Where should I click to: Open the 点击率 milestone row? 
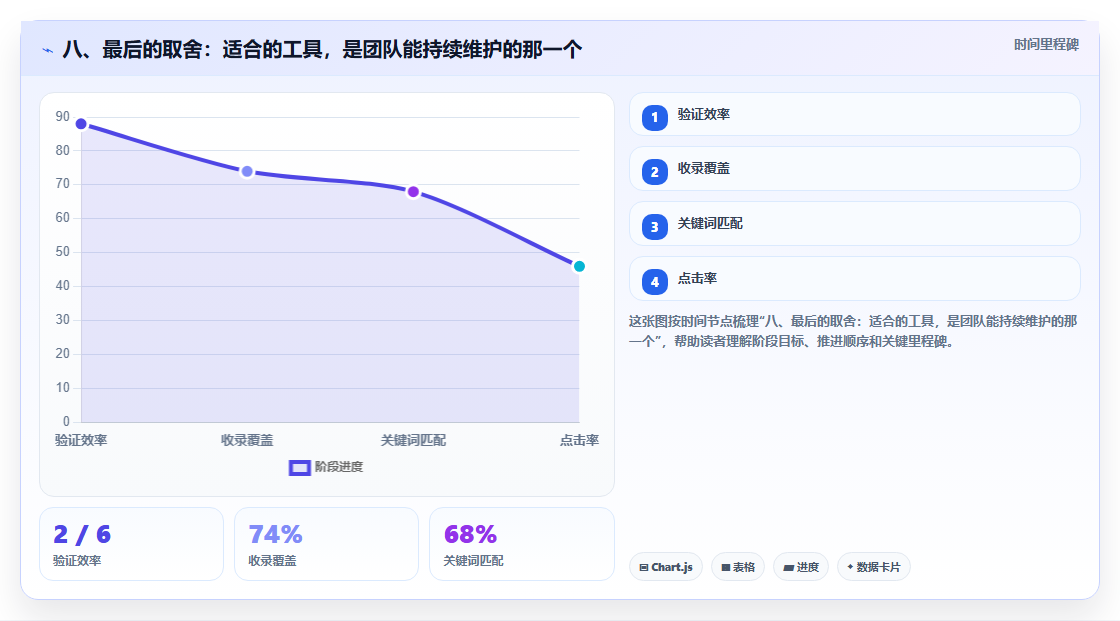(x=854, y=279)
